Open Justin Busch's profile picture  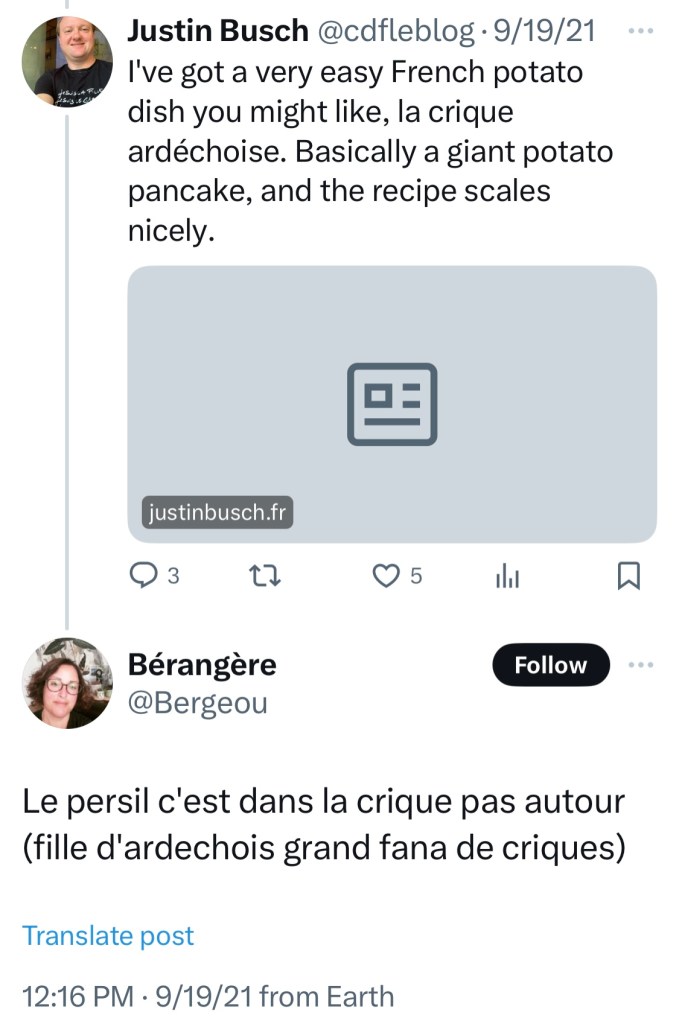(67, 62)
